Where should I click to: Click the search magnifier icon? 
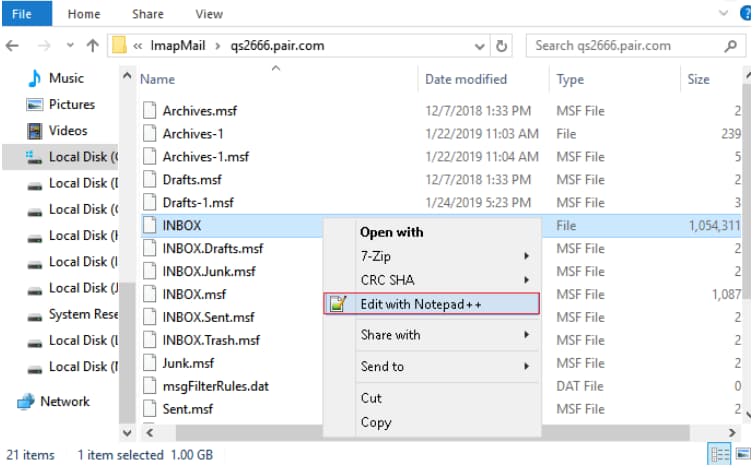730,46
